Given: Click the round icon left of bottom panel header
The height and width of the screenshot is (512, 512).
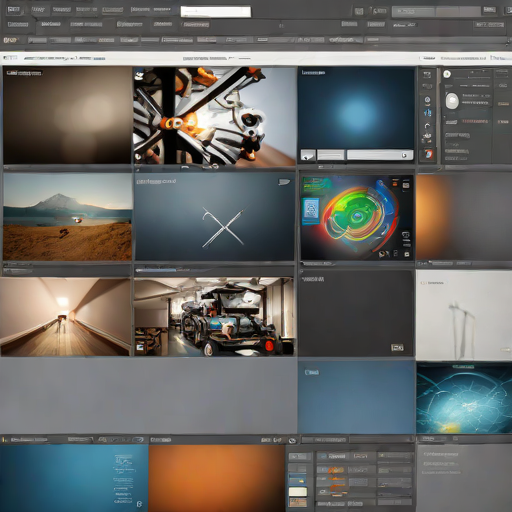Looking at the screenshot, I should pyautogui.click(x=292, y=441).
